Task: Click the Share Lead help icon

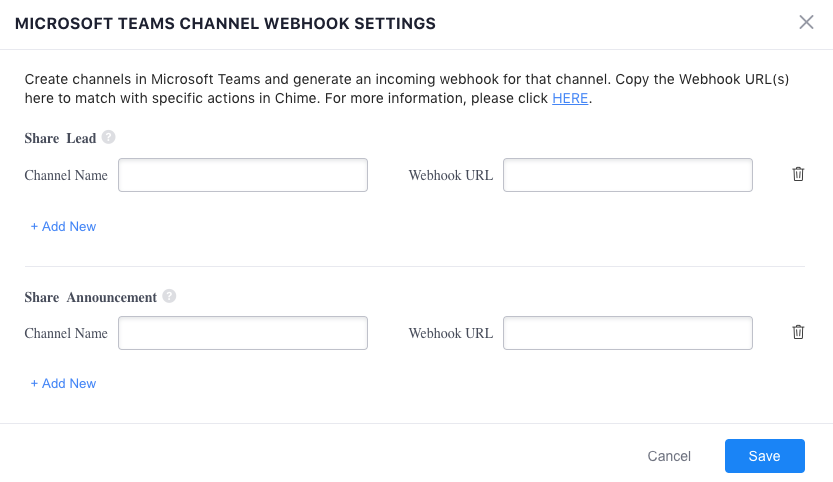Action: click(x=109, y=137)
